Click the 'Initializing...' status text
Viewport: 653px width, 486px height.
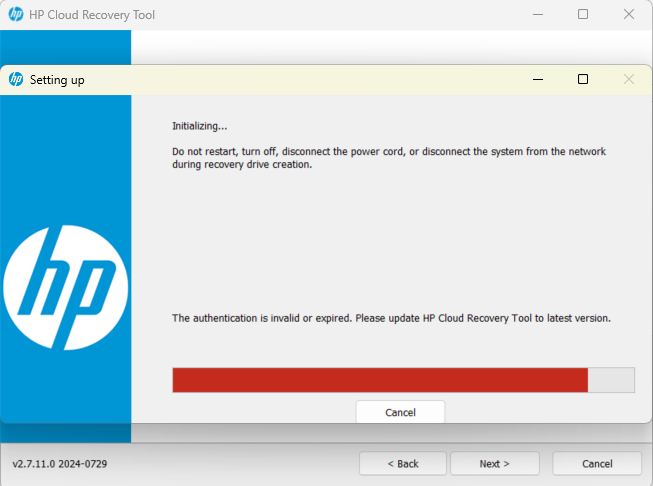click(x=199, y=126)
